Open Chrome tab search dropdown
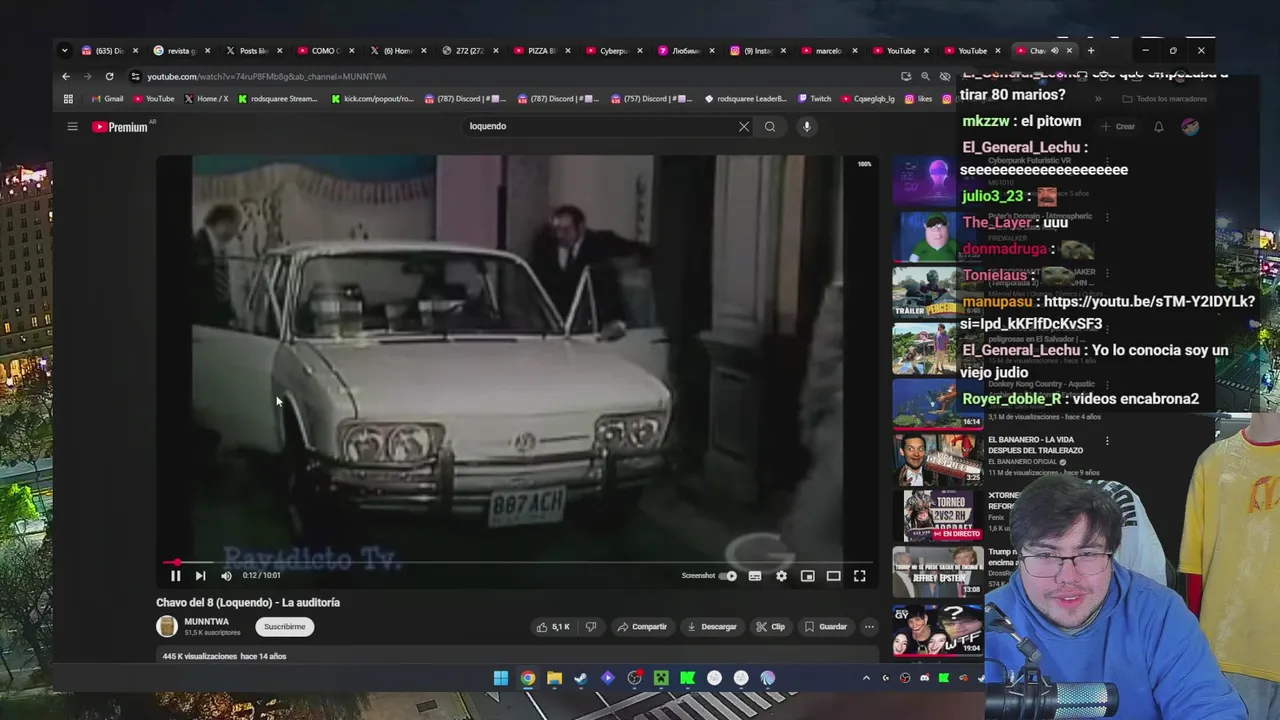 pyautogui.click(x=64, y=50)
